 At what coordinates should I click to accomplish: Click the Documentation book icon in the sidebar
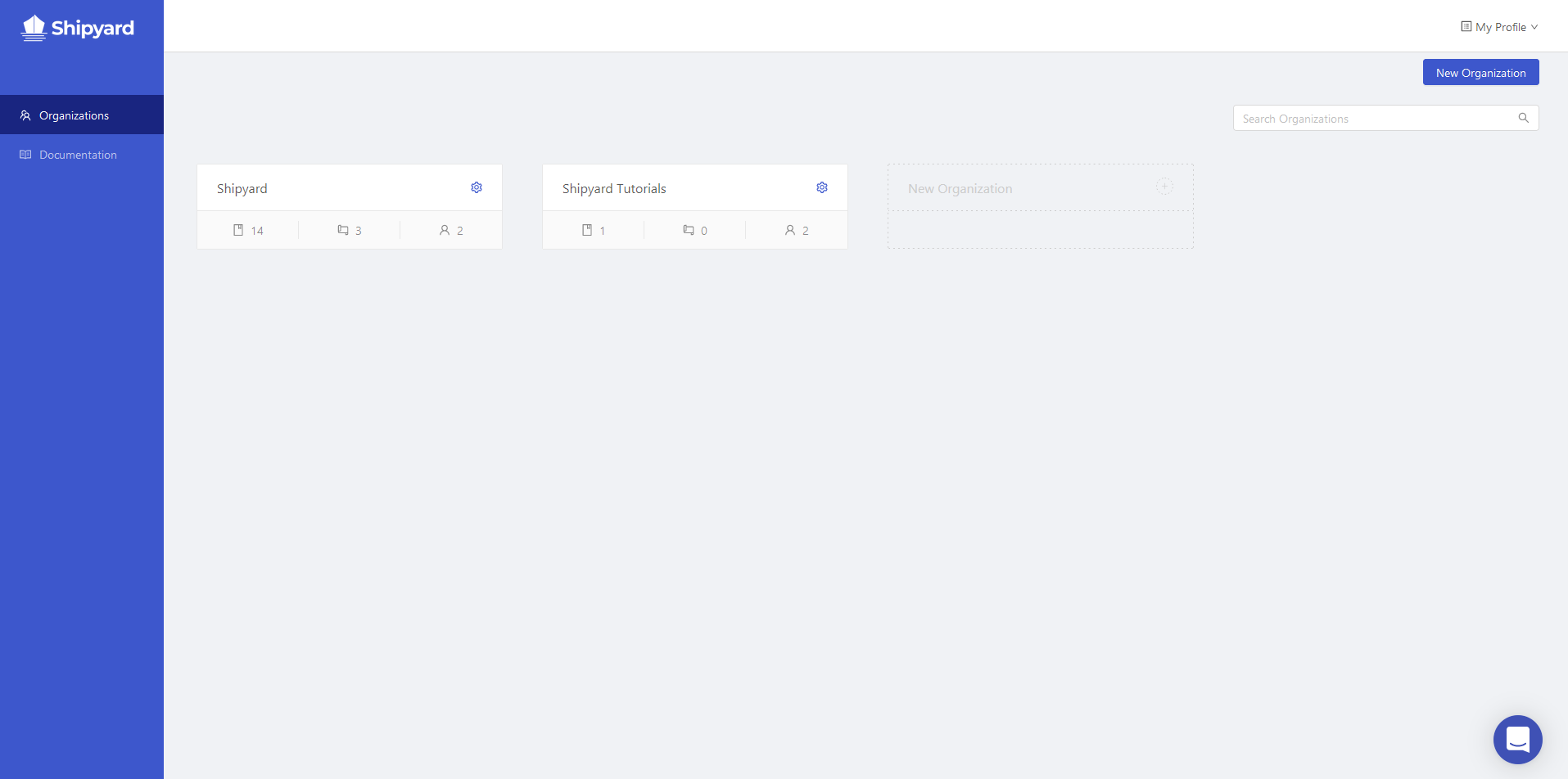point(25,155)
